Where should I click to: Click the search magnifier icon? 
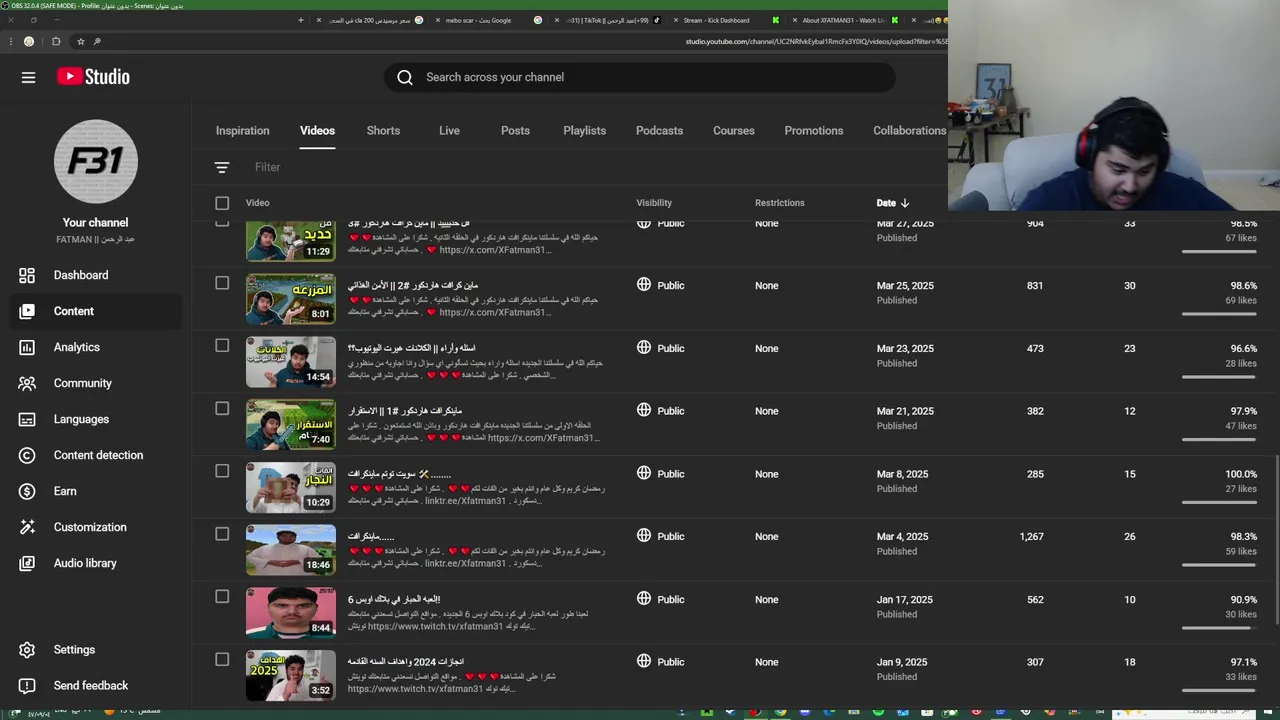(x=405, y=77)
